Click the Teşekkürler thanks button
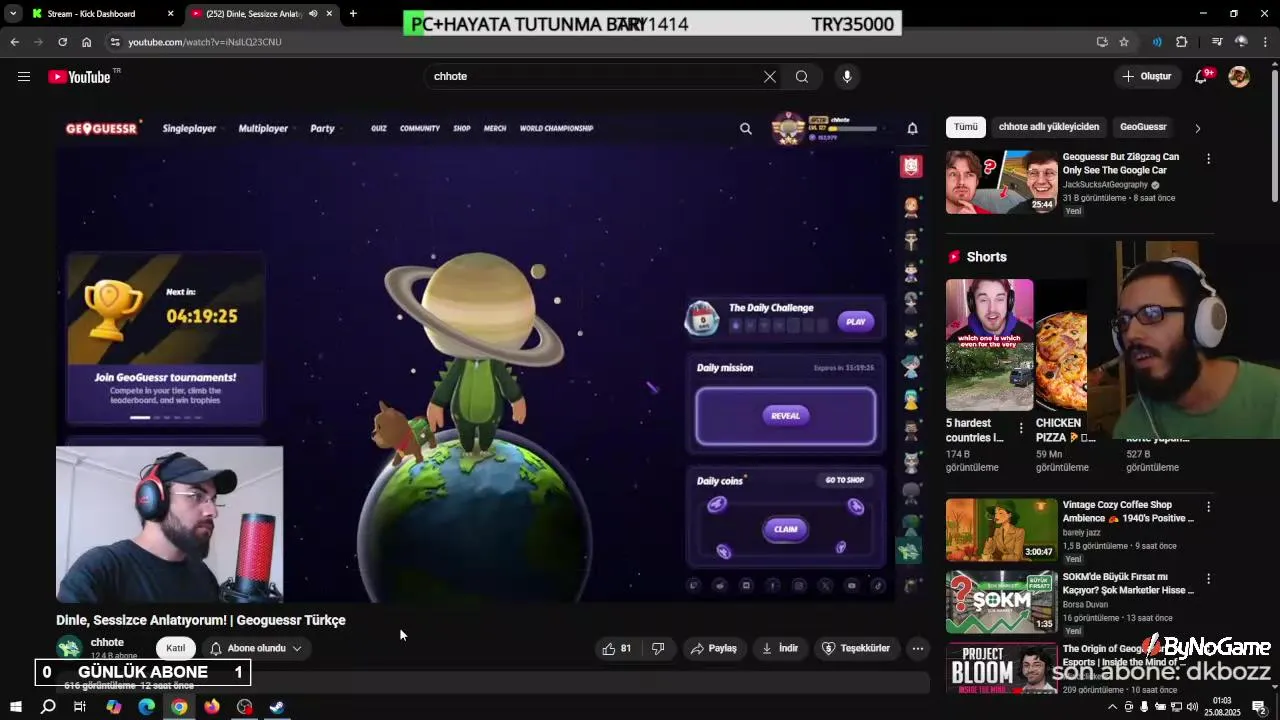 tap(856, 648)
